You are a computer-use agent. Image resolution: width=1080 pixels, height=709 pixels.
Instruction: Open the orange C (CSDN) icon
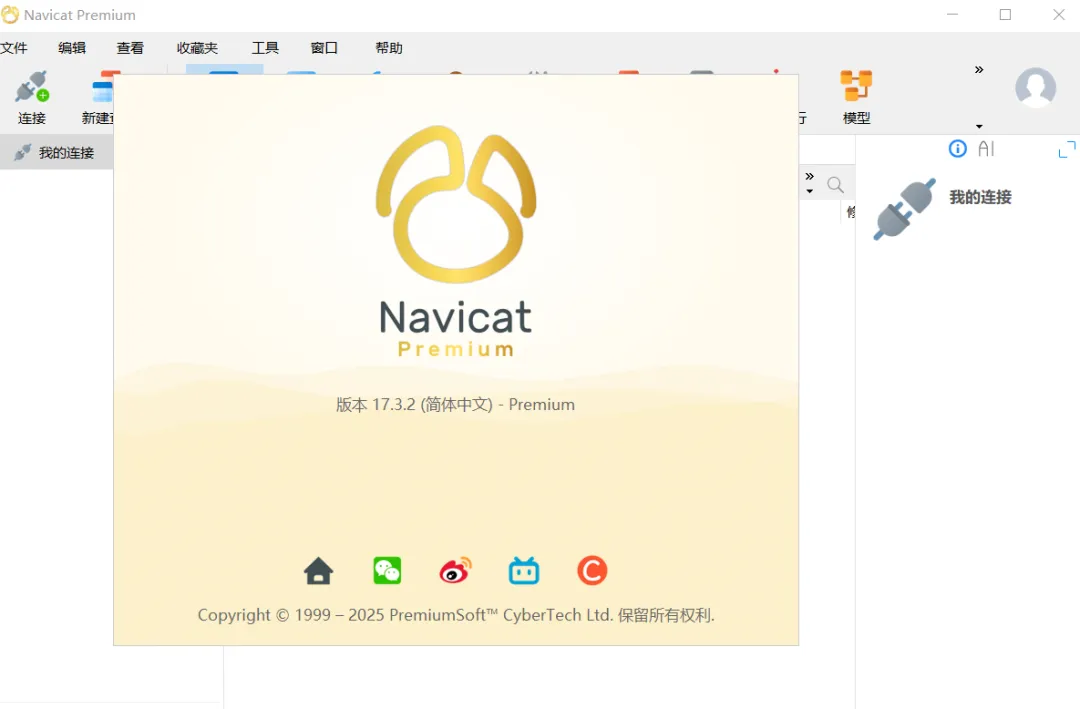pos(592,571)
